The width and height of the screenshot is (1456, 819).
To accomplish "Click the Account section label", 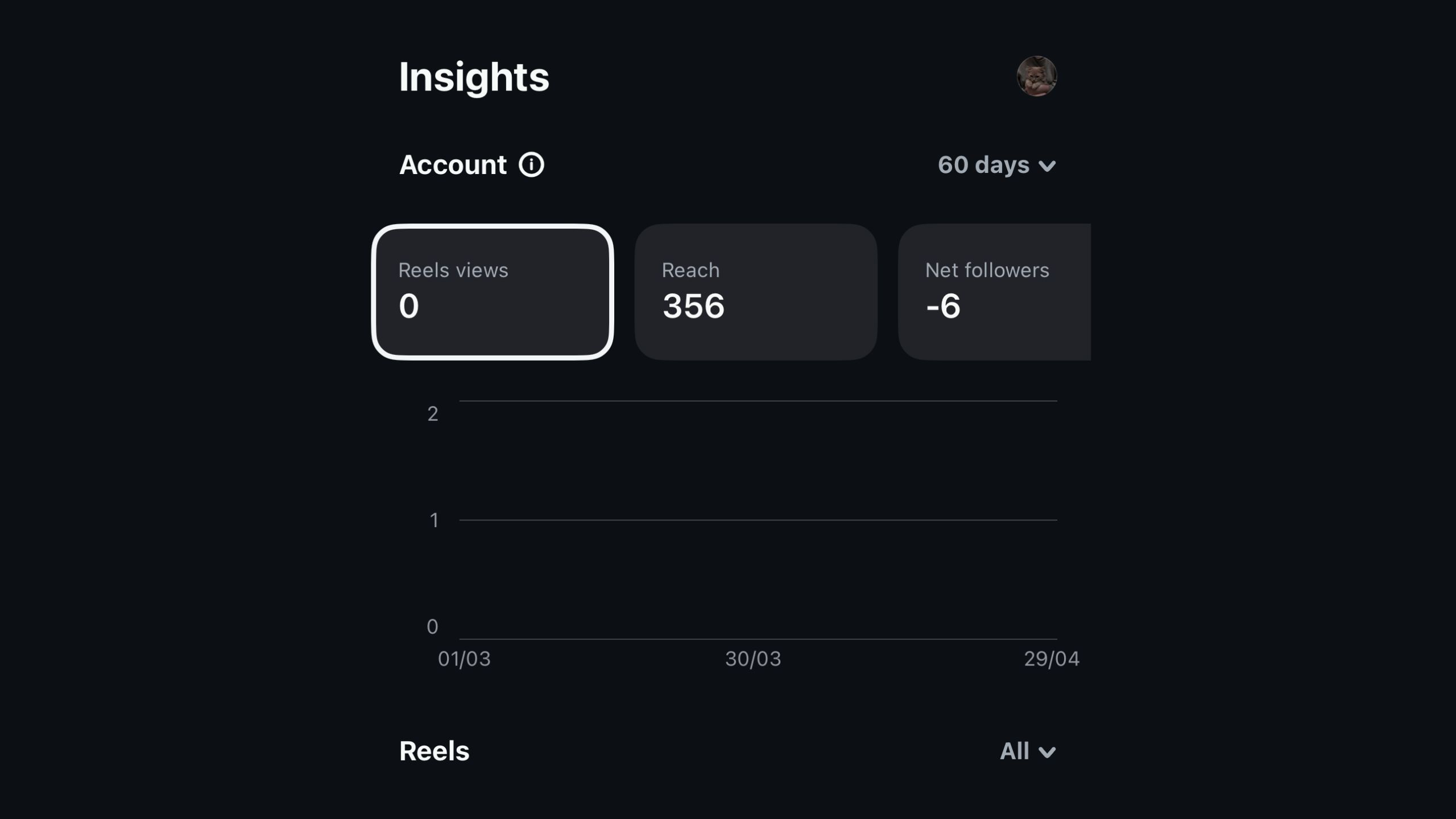I will point(453,165).
